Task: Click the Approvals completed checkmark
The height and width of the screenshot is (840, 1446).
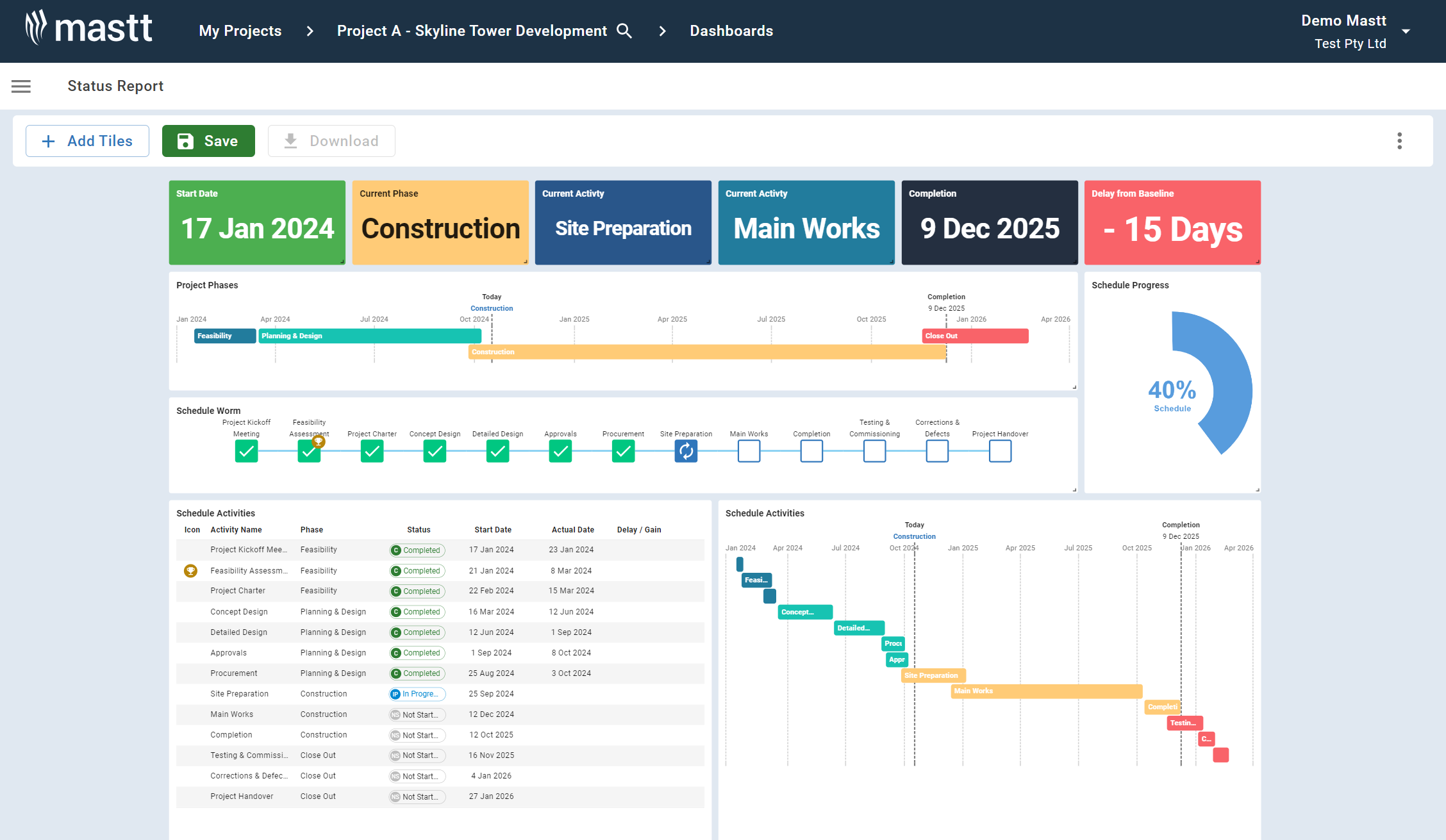Action: click(x=560, y=451)
